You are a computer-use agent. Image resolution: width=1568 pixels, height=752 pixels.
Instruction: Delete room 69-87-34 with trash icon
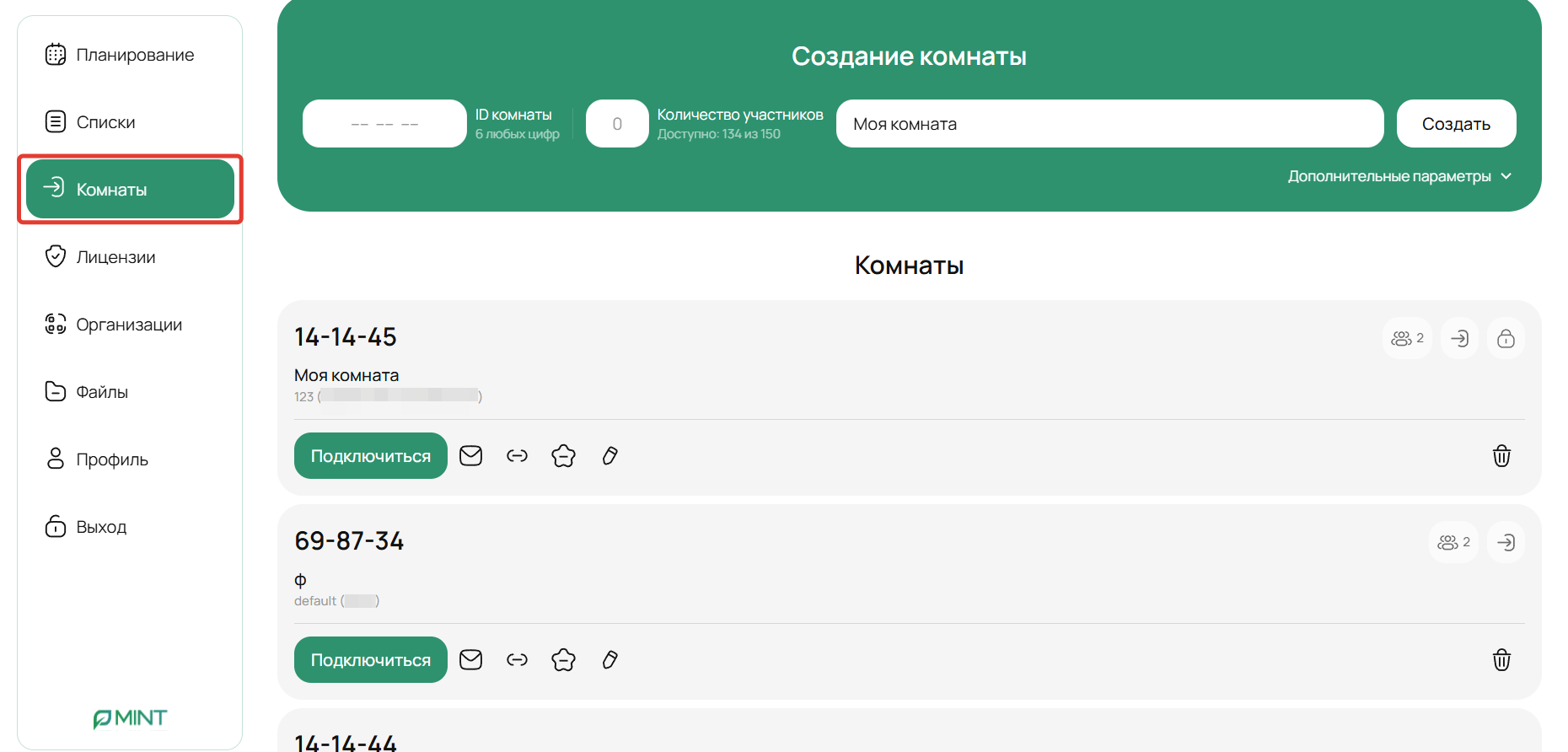coord(1501,660)
